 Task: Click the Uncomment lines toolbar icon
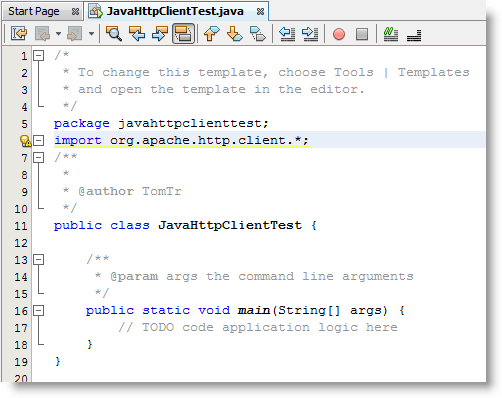pos(414,35)
